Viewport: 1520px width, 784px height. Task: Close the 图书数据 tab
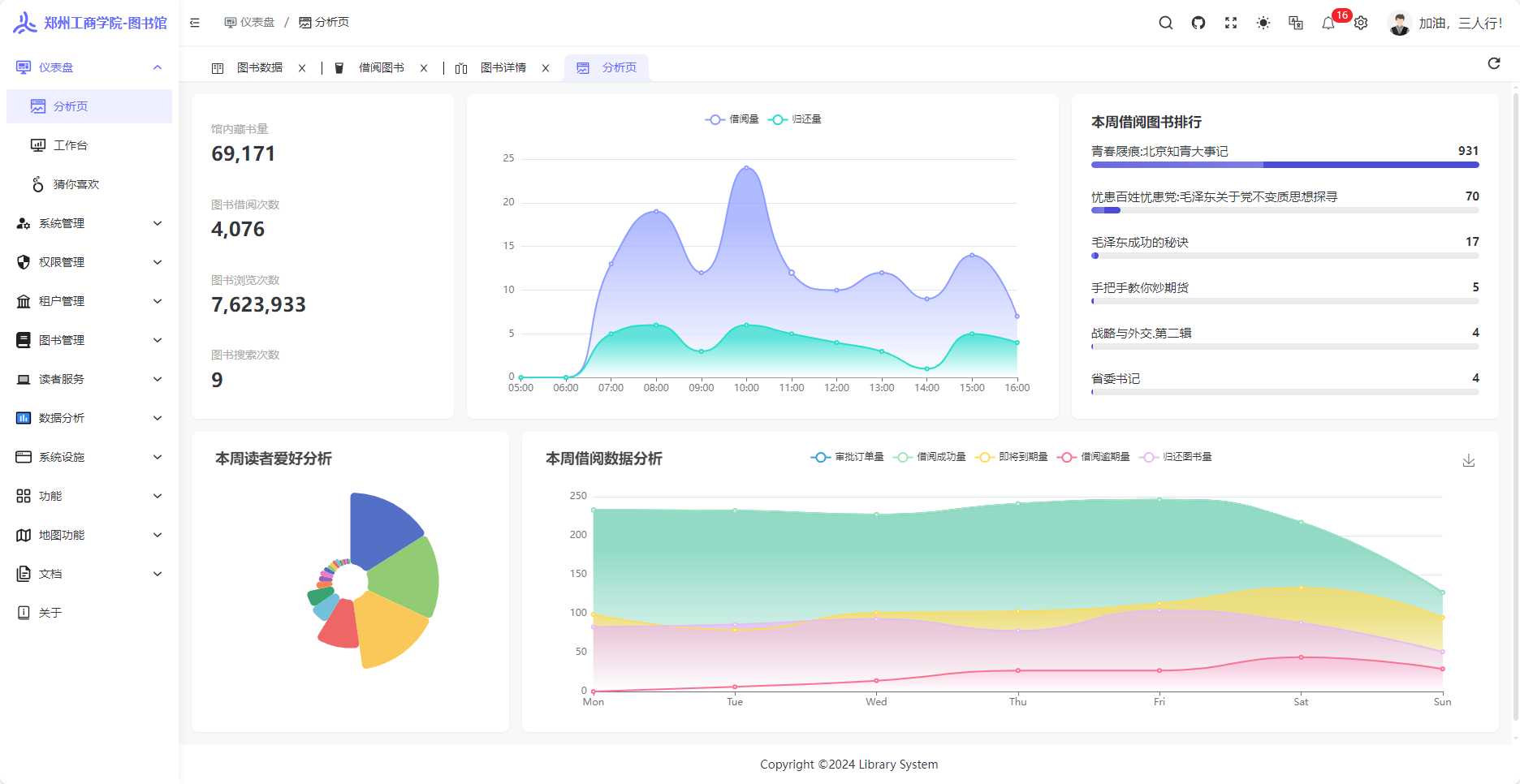[x=302, y=68]
